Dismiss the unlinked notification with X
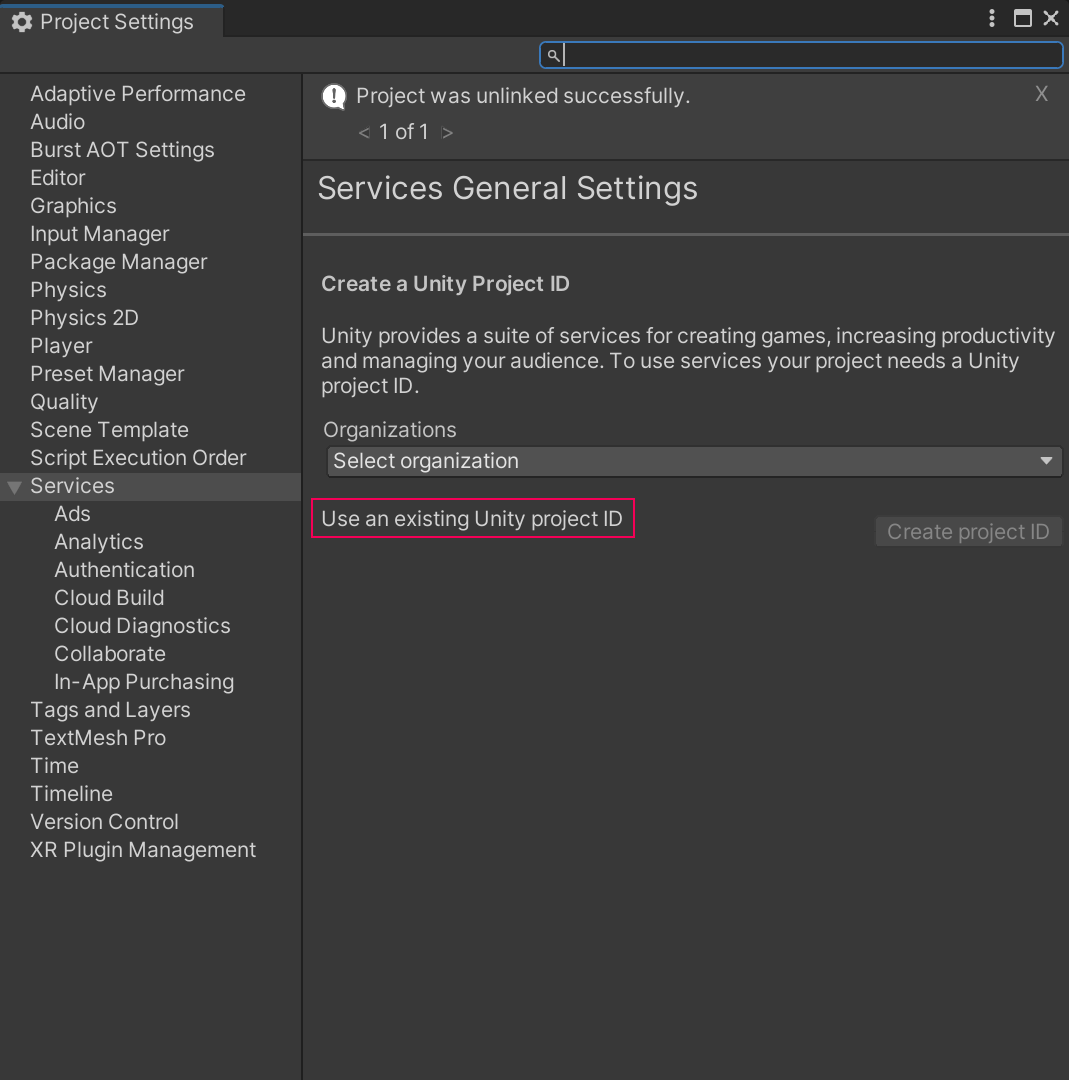 [1041, 94]
